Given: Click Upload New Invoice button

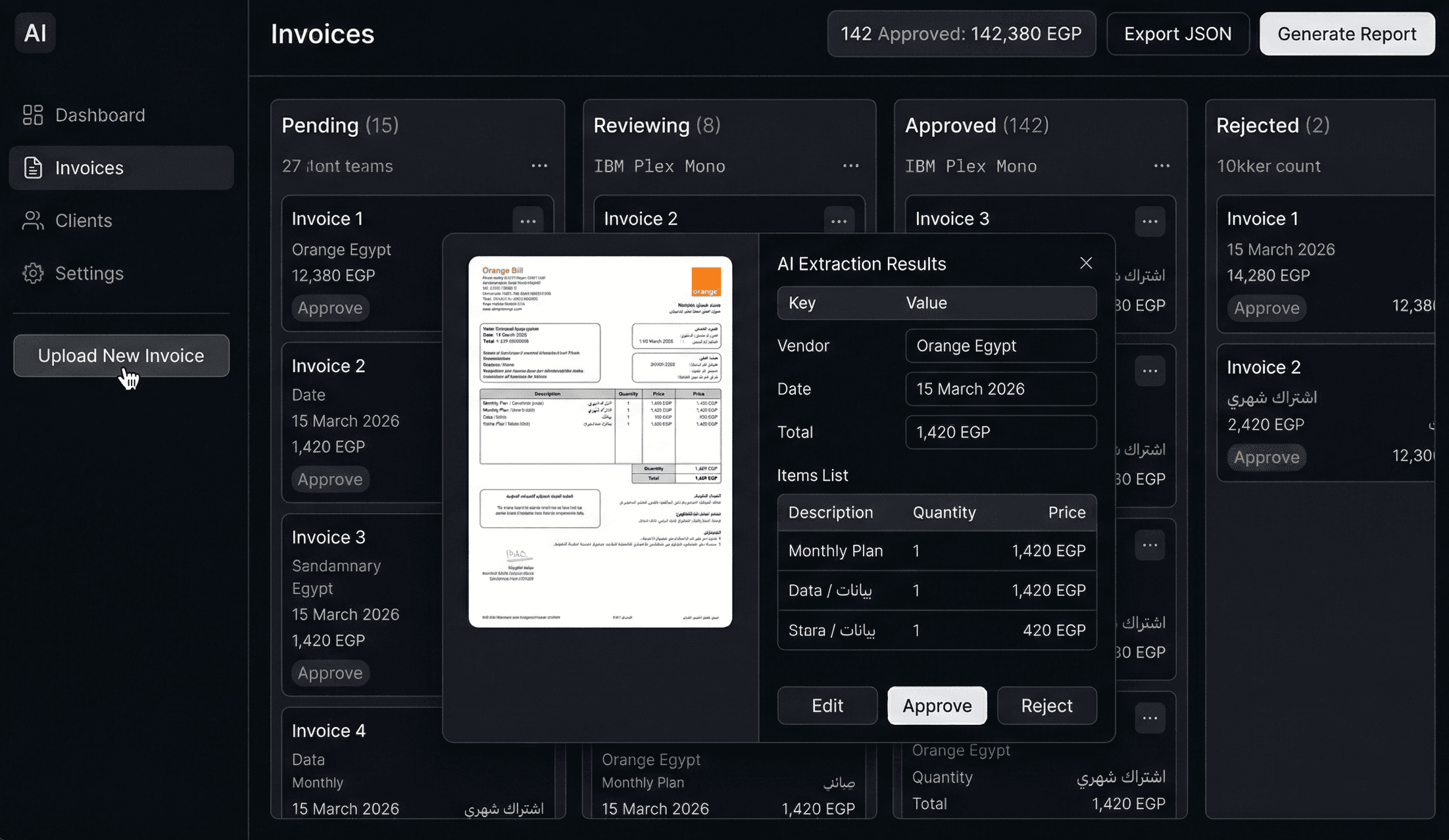Looking at the screenshot, I should coord(121,356).
